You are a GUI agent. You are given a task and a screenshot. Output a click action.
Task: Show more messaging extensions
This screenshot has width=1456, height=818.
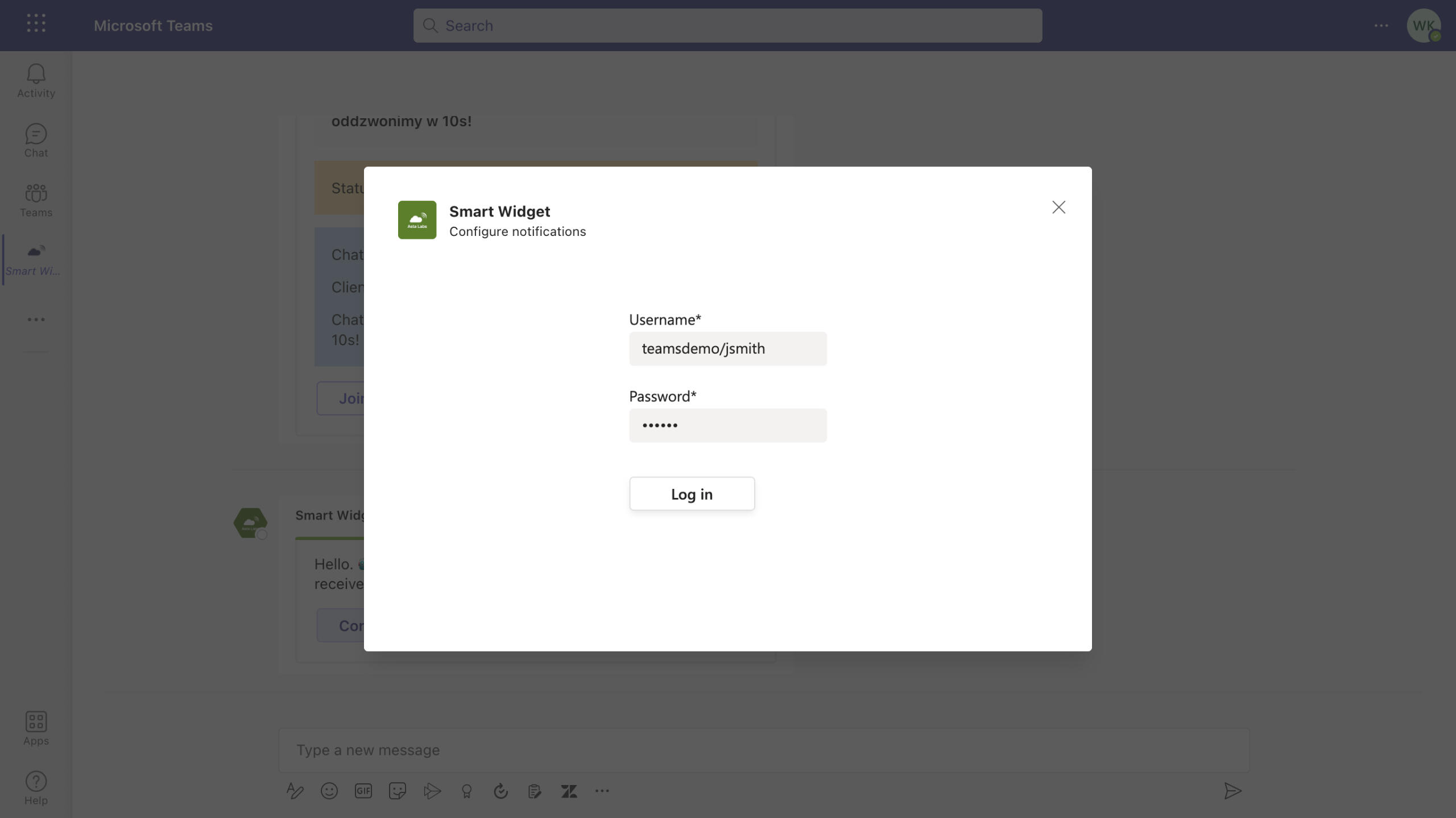(x=602, y=791)
